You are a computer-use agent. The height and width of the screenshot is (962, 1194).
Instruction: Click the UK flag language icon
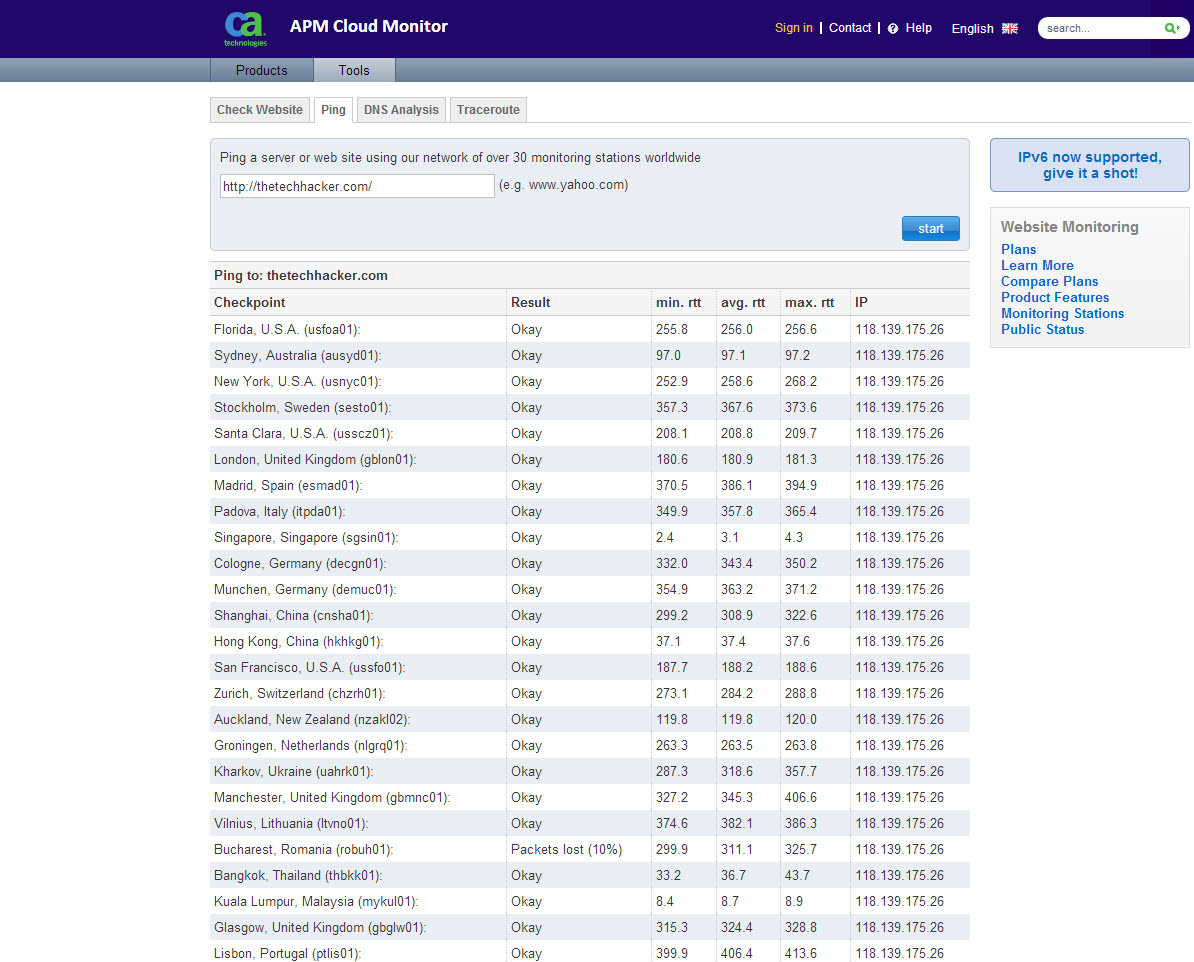1010,28
